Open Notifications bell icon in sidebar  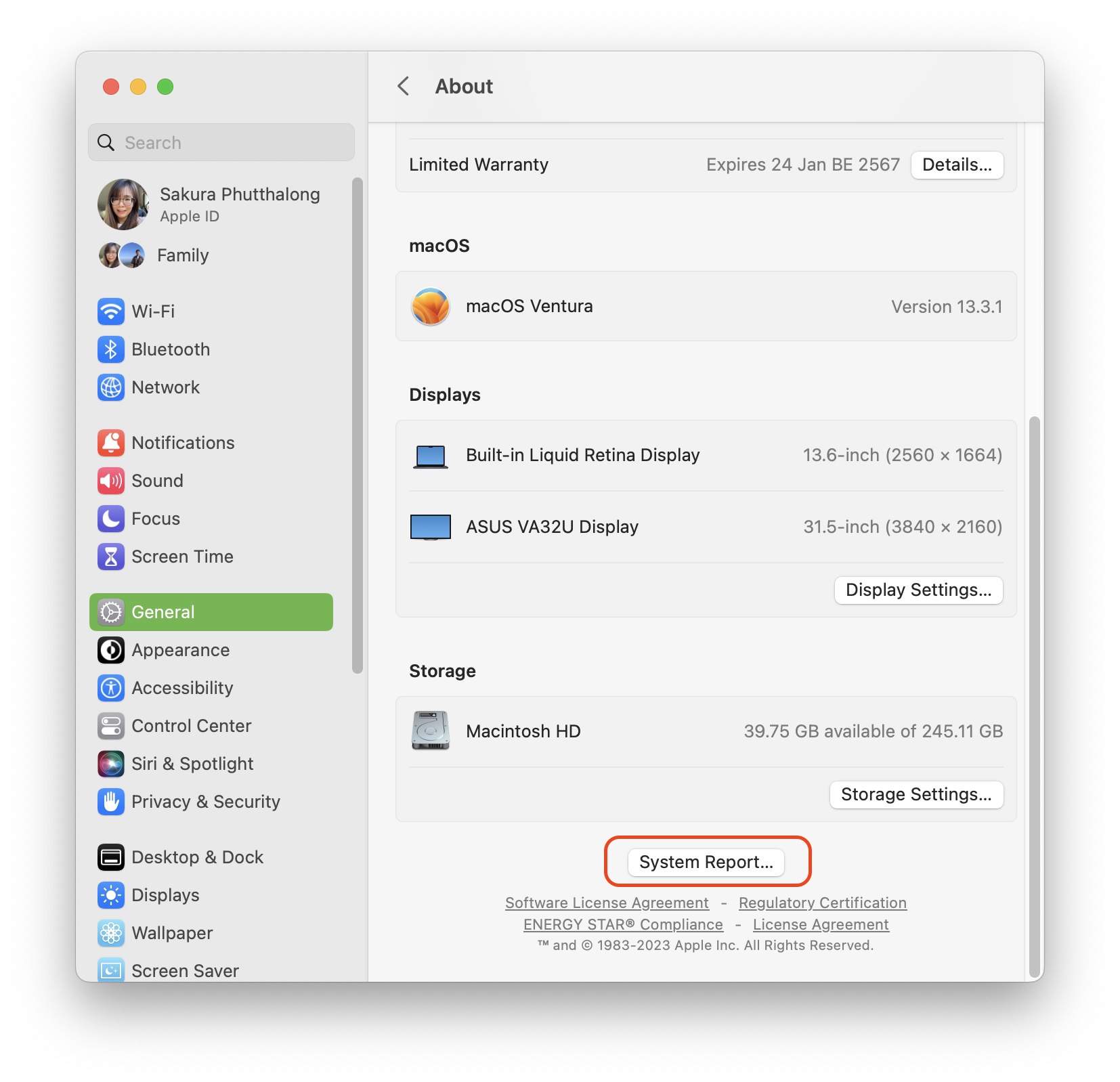(110, 443)
